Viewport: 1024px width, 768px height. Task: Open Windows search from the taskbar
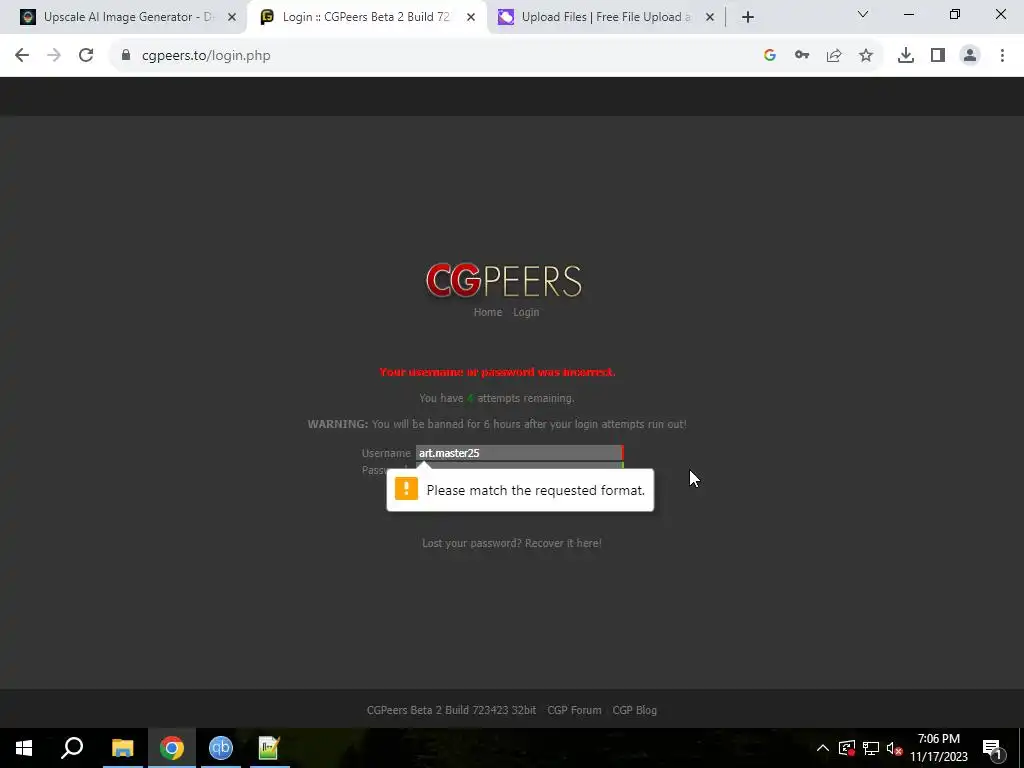pyautogui.click(x=72, y=748)
